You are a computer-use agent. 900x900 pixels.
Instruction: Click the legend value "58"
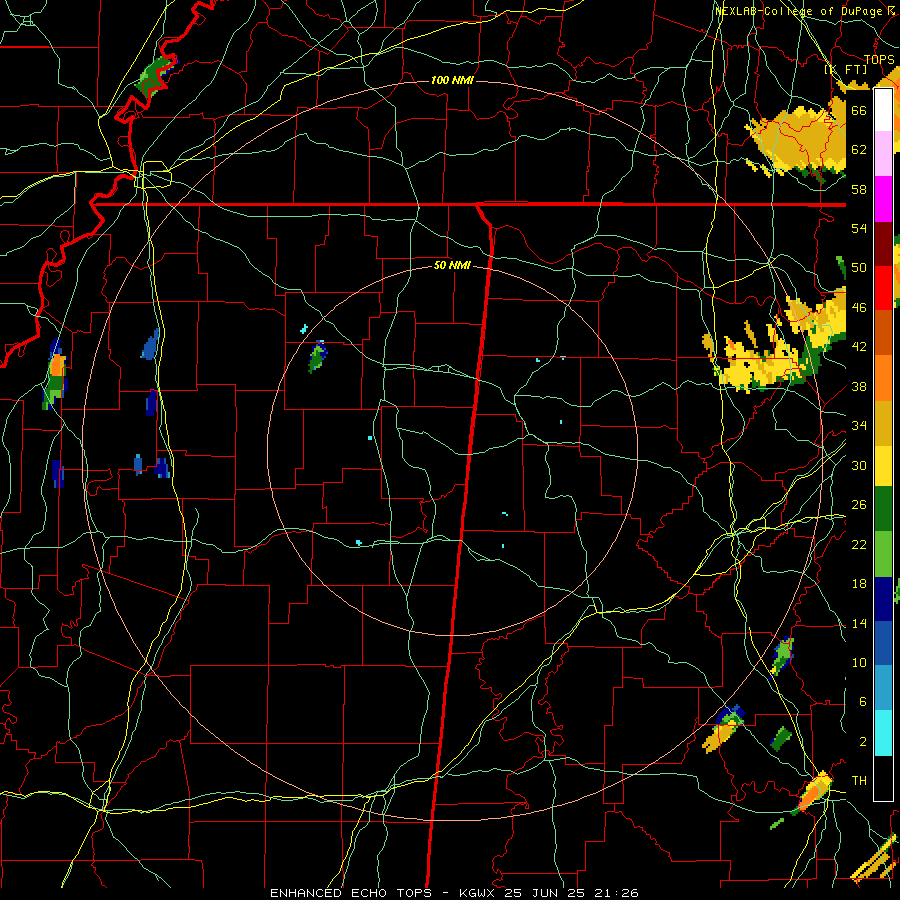(x=859, y=189)
